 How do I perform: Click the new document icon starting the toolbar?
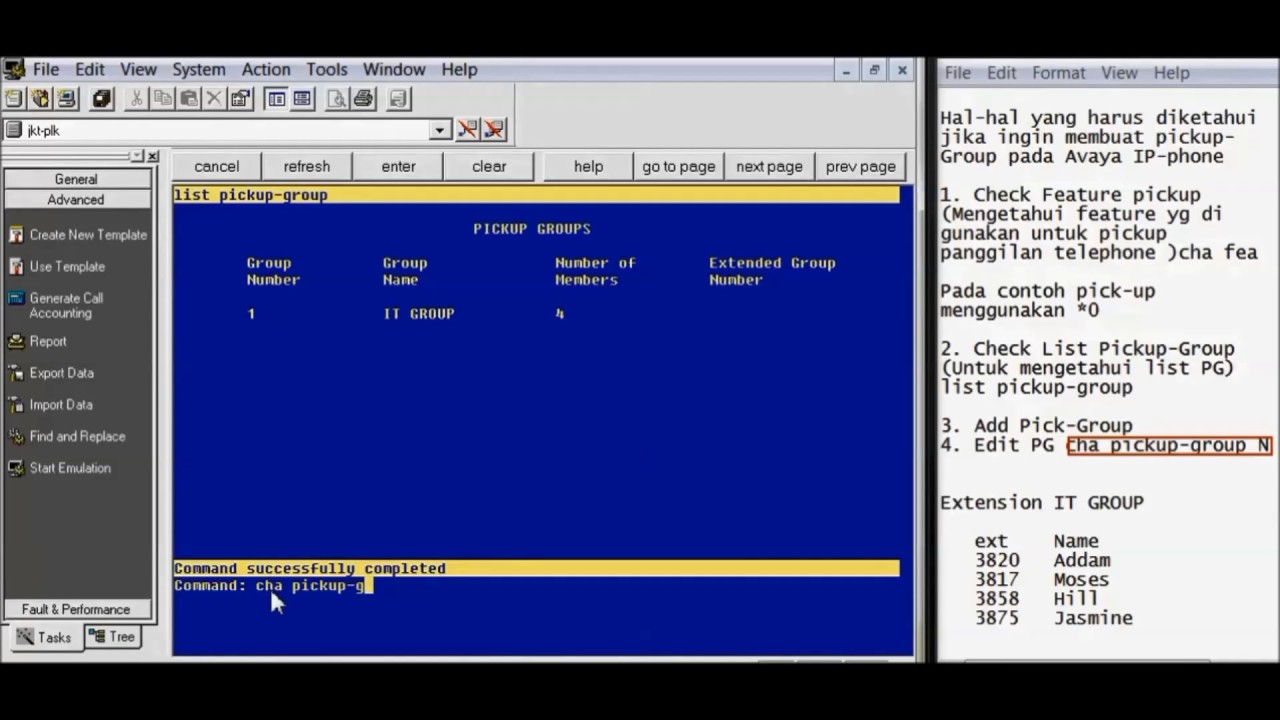tap(13, 98)
